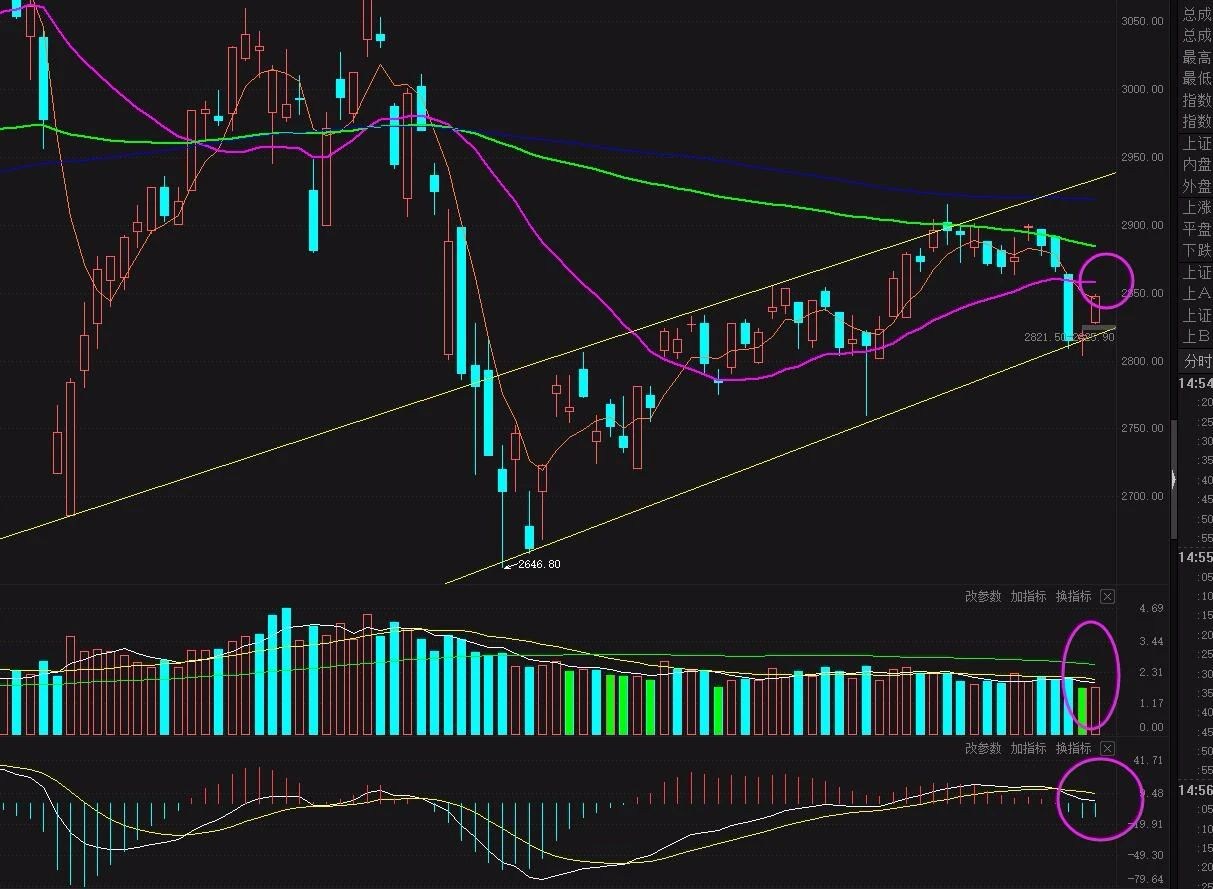The width and height of the screenshot is (1213, 889).
Task: Click 换指标 in the volume panel
Action: pyautogui.click(x=1074, y=597)
